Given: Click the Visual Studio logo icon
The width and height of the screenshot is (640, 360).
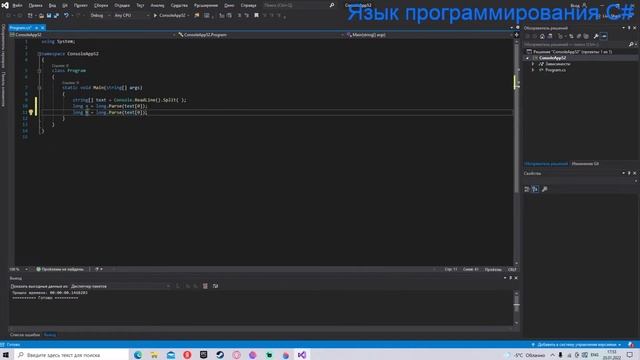Looking at the screenshot, I should coord(5,5).
